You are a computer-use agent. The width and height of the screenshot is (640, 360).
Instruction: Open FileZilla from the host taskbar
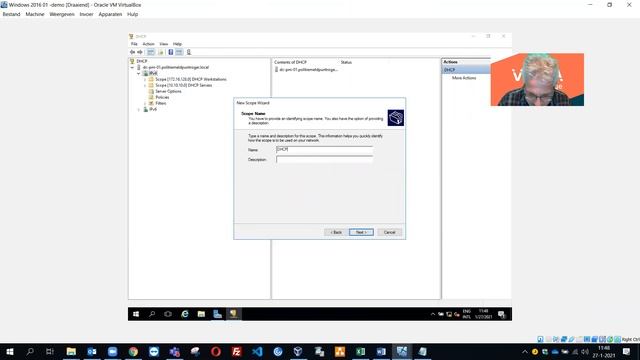[x=236, y=351]
